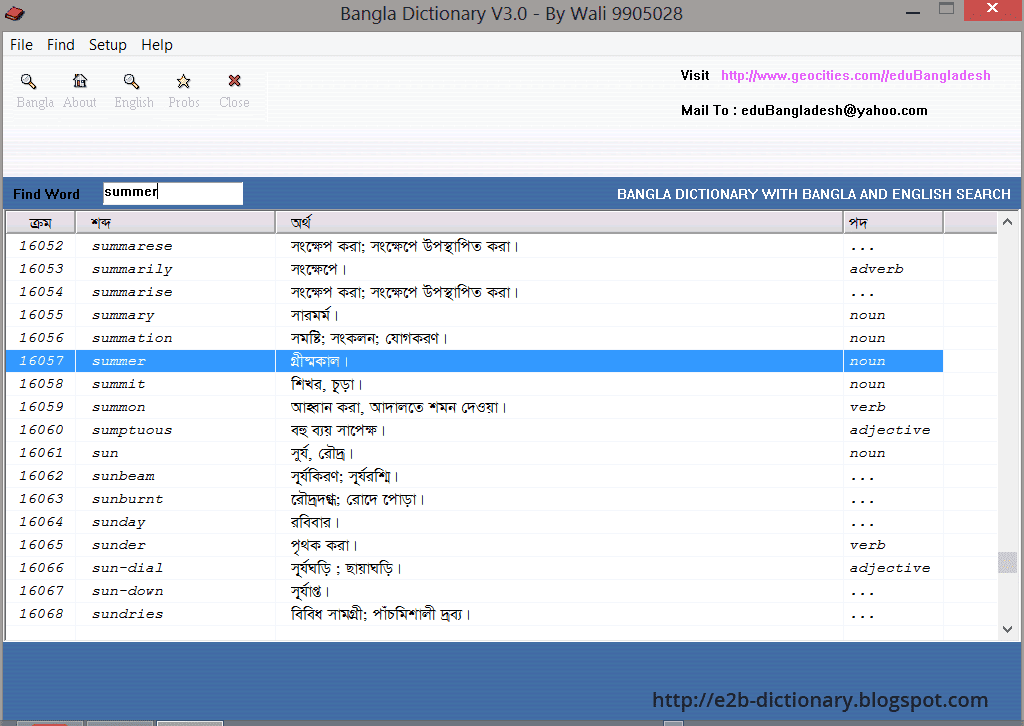This screenshot has height=726, width=1024.
Task: Click the eduBangladesh@yahoo.com mail address
Action: coord(834,110)
